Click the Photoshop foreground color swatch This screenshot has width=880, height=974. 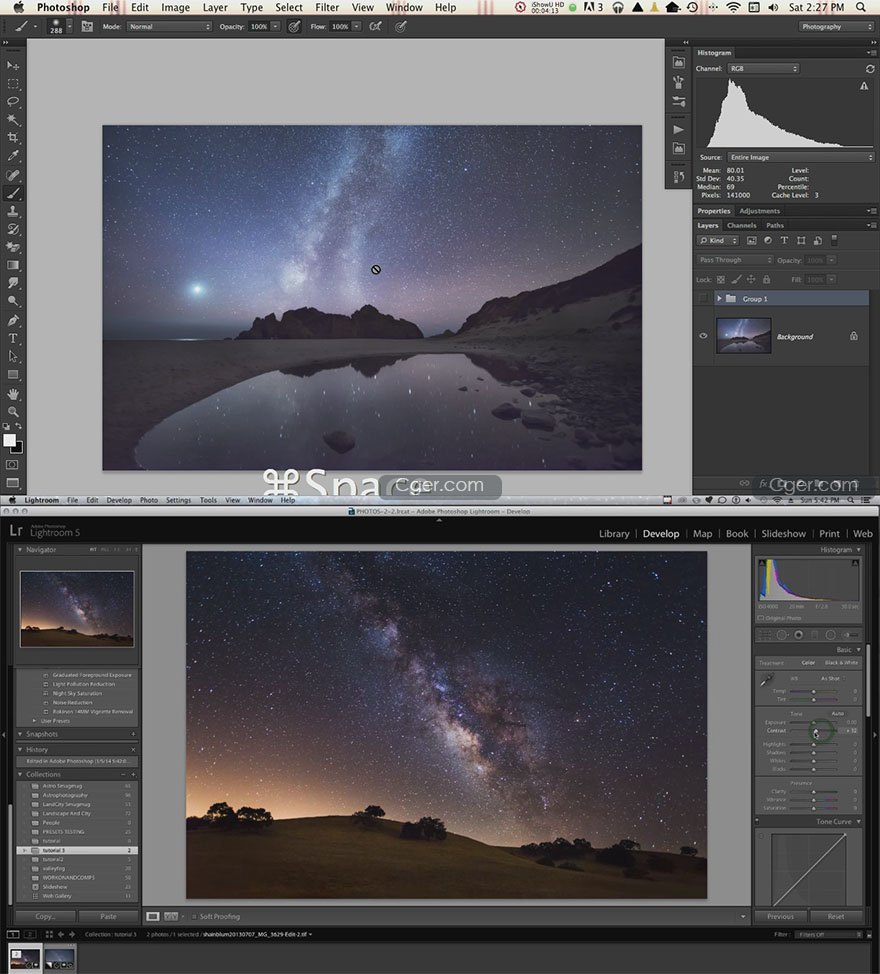tap(9, 440)
